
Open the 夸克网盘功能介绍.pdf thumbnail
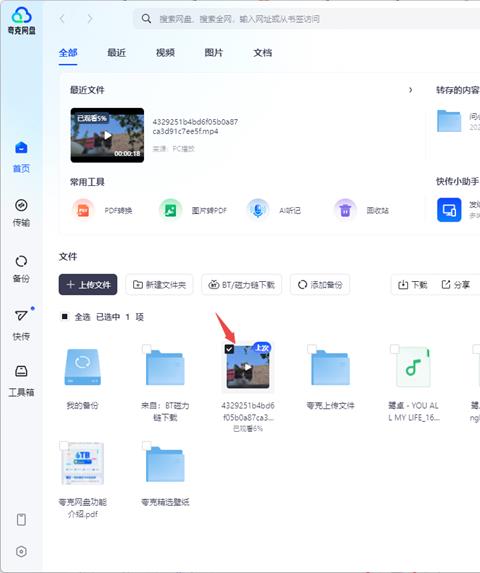[x=83, y=463]
